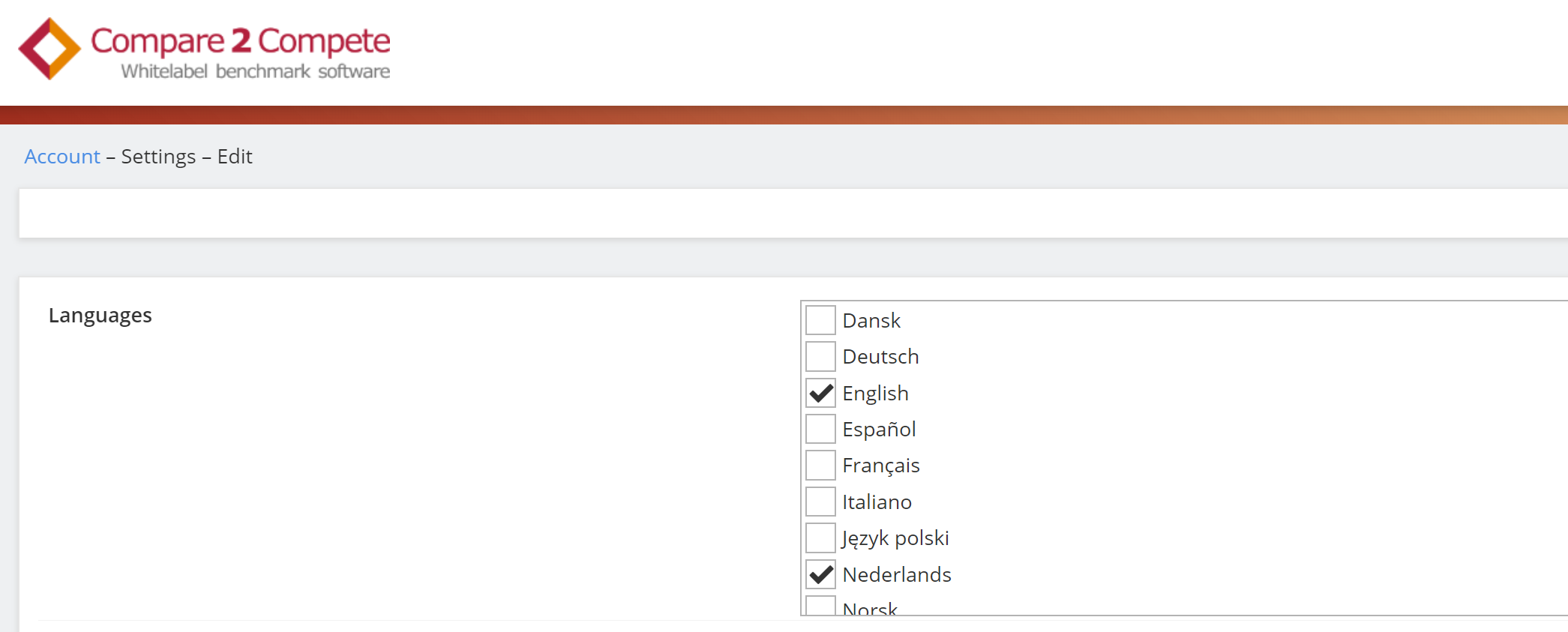Toggle the Norsk language checkbox

820,605
